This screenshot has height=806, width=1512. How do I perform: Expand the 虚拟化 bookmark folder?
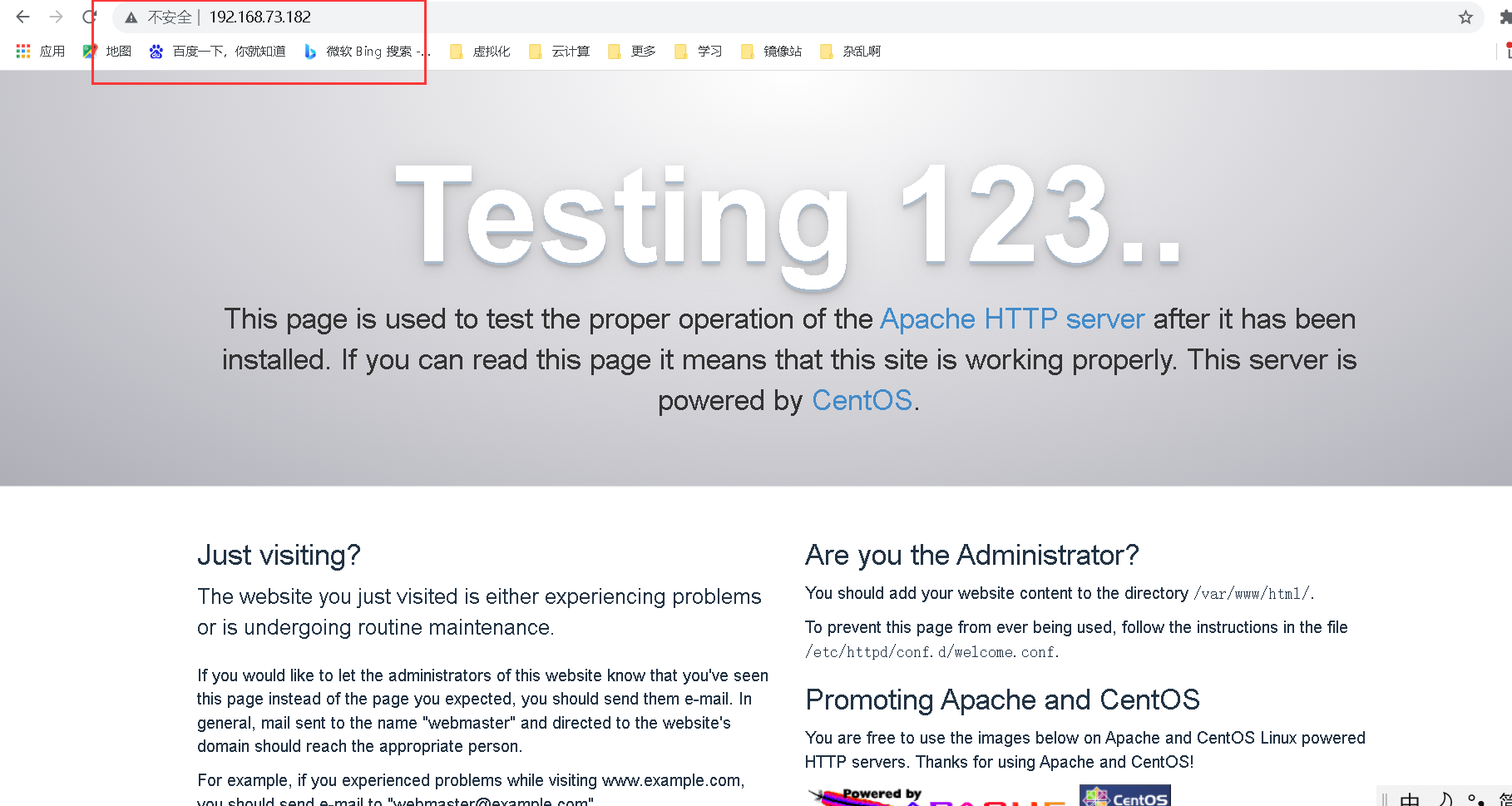pos(480,52)
